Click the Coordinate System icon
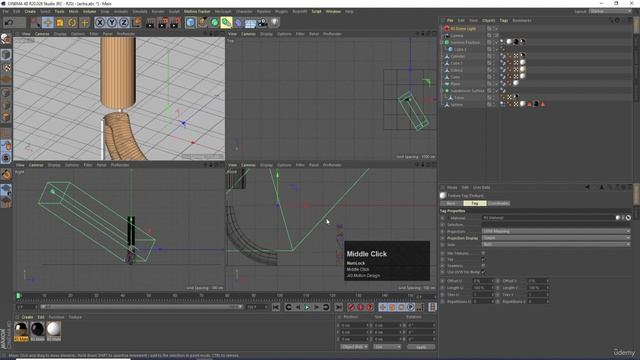The height and width of the screenshot is (360, 640). click(137, 22)
